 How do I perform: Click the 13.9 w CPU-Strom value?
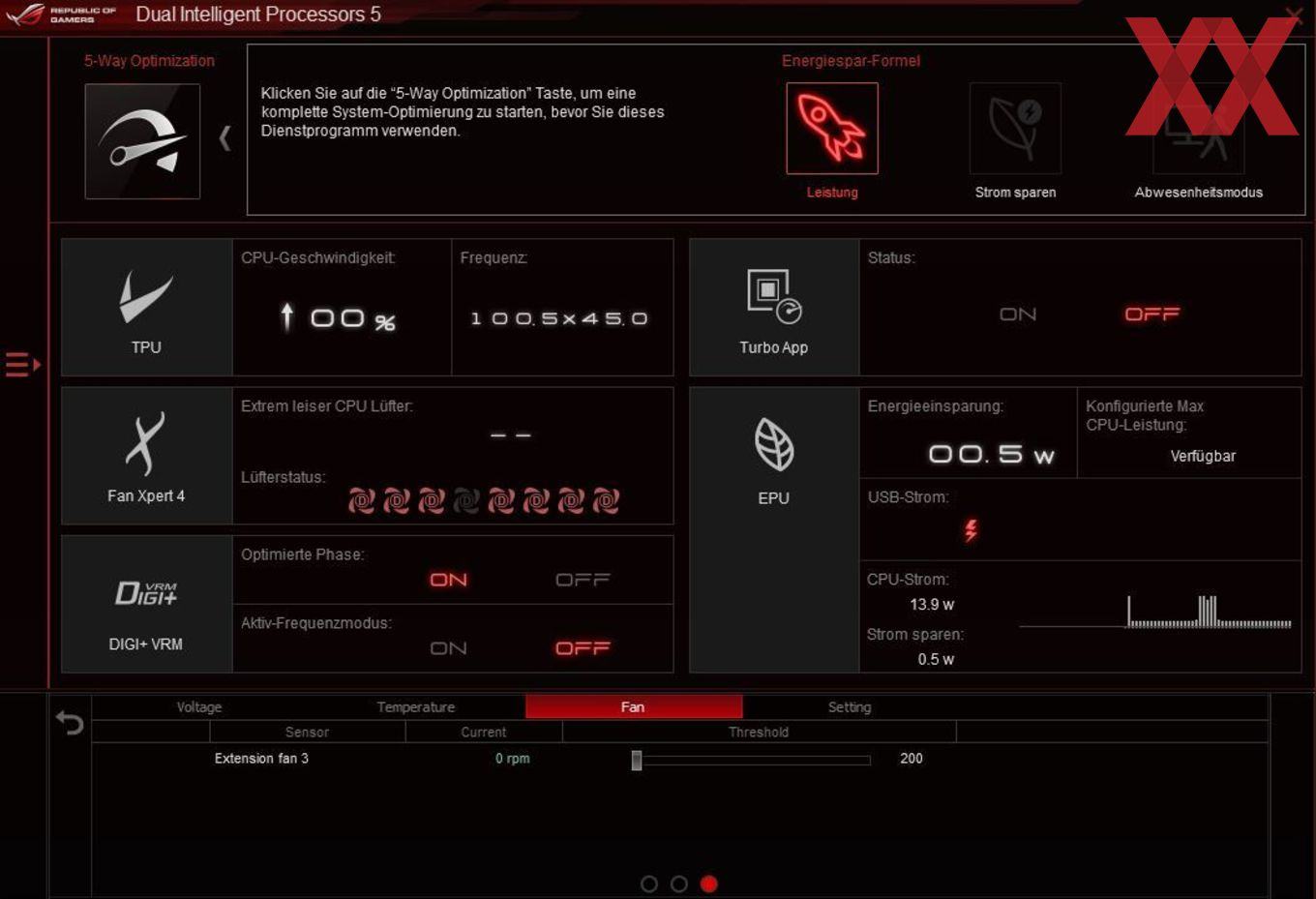932,605
